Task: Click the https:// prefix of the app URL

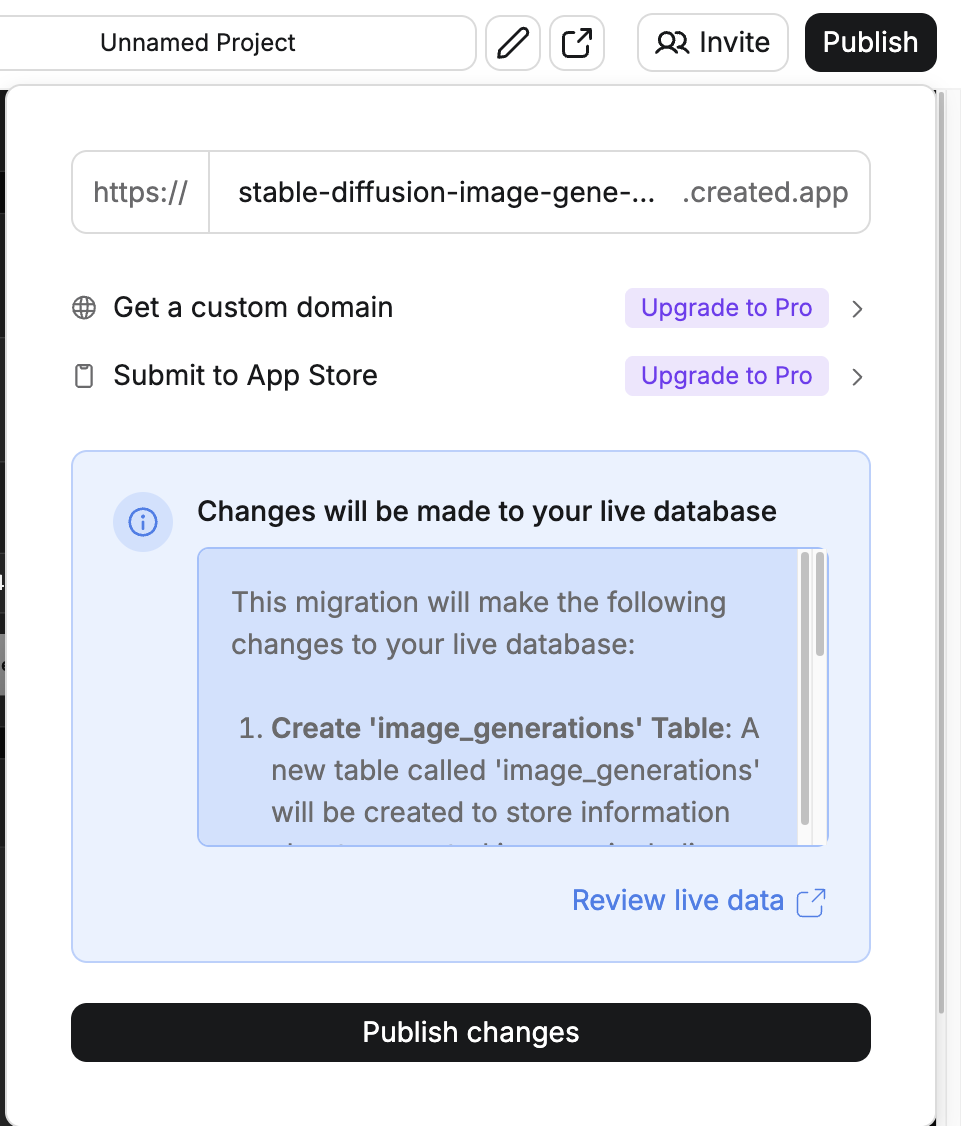Action: pyautogui.click(x=140, y=192)
